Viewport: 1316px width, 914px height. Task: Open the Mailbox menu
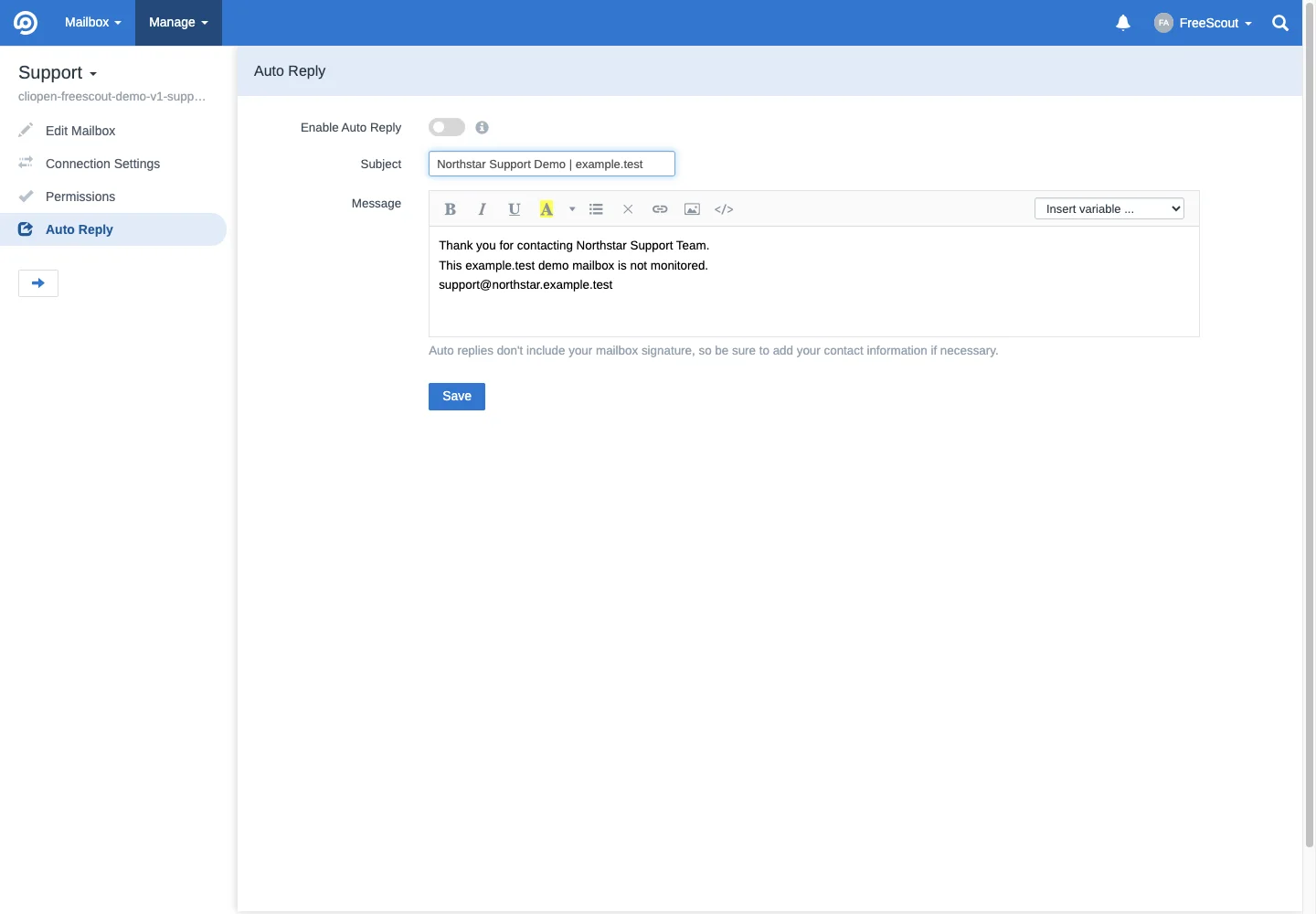pos(93,23)
